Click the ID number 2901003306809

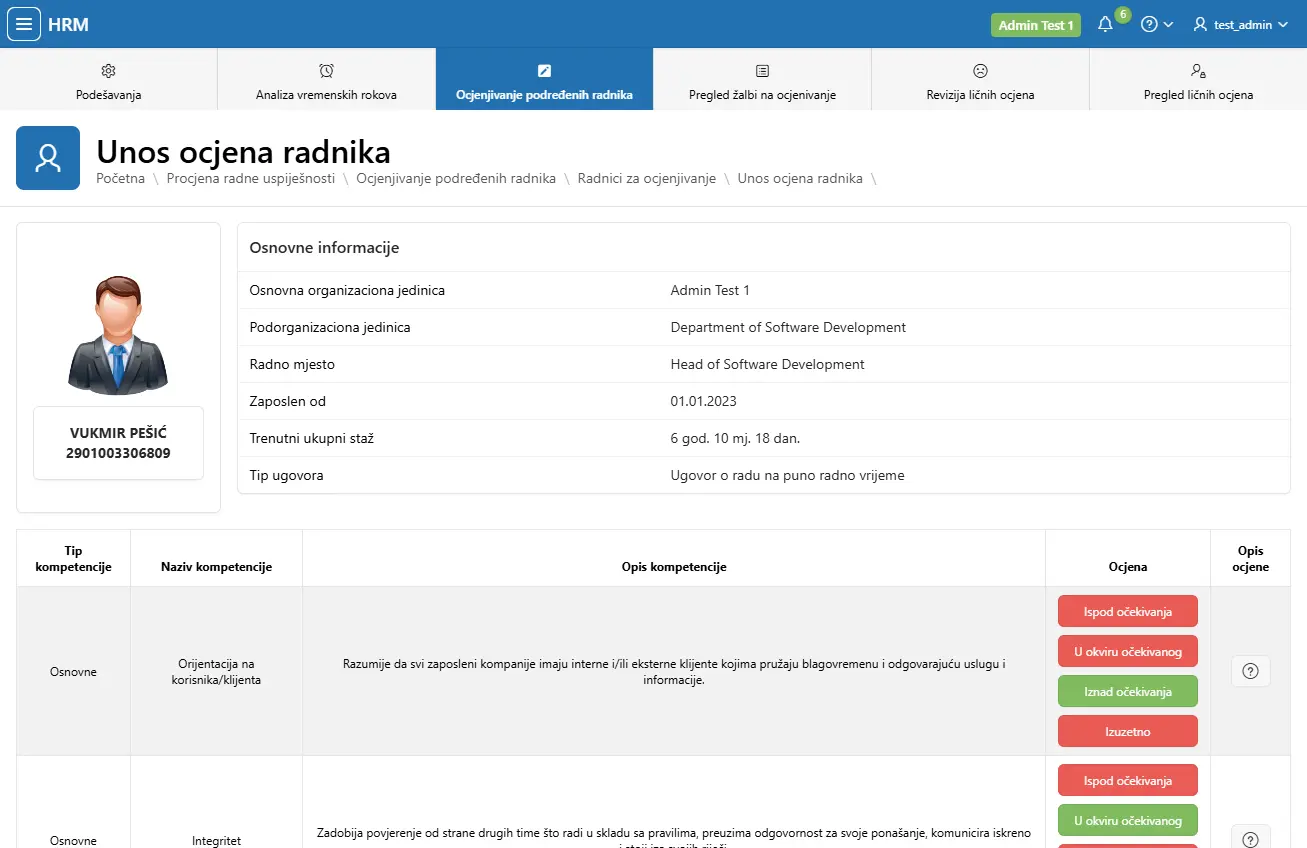click(x=118, y=453)
